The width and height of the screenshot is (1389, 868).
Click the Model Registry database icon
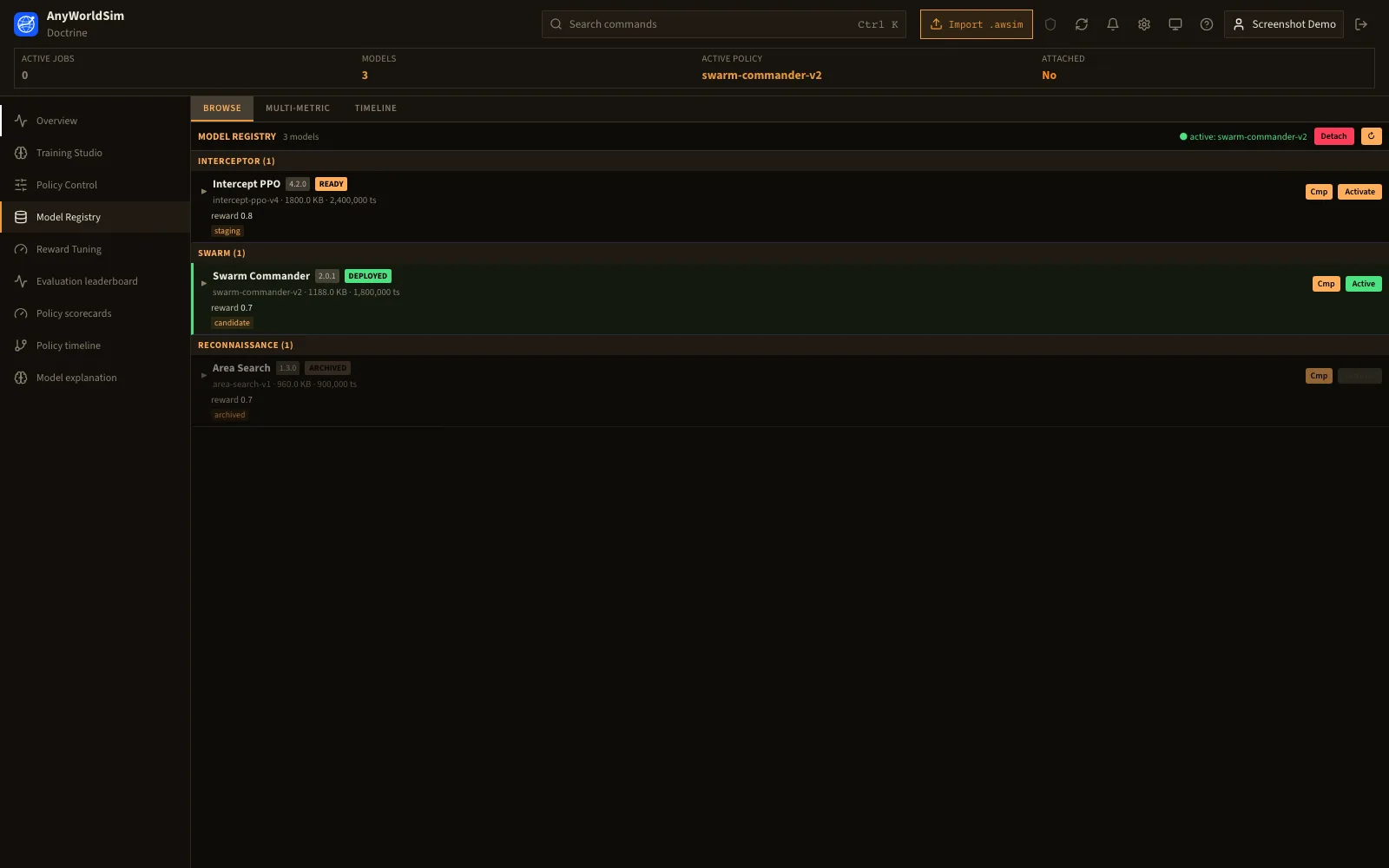point(21,217)
